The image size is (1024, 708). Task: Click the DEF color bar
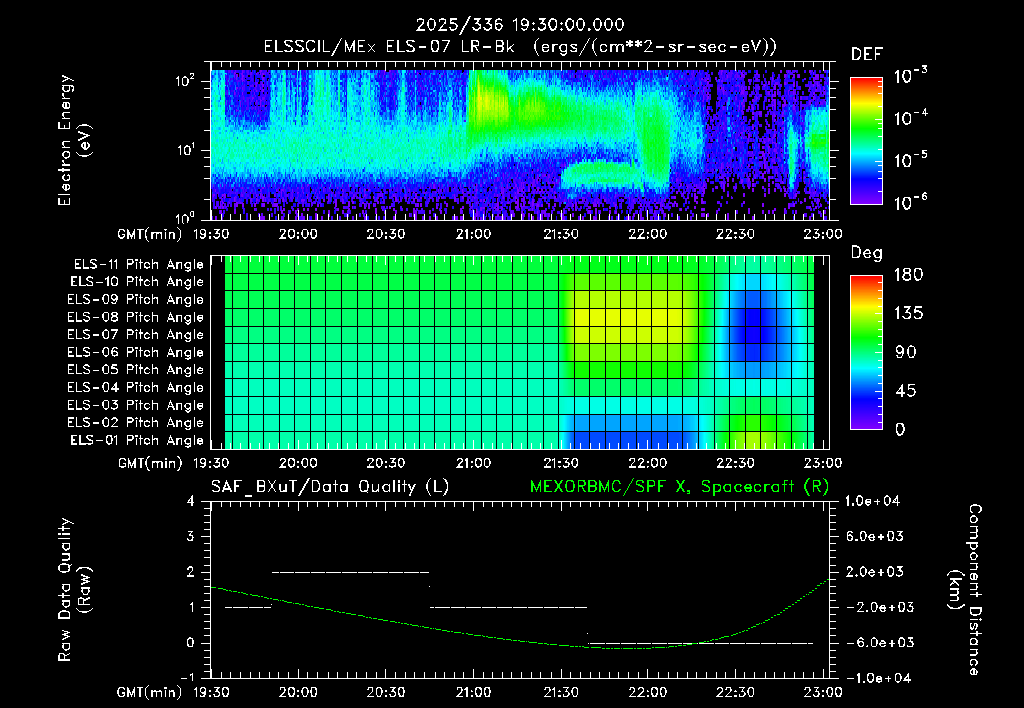866,140
